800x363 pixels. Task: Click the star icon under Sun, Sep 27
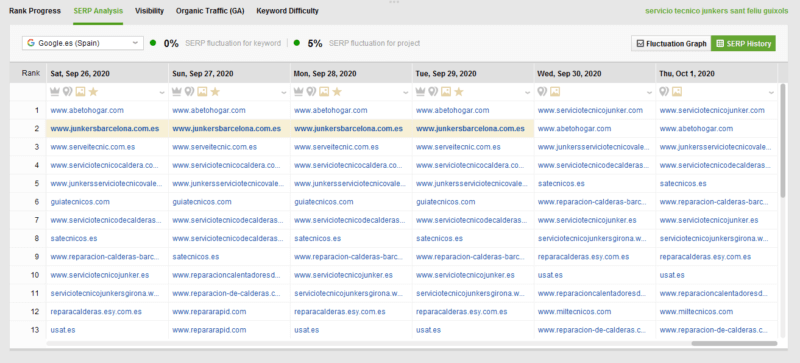[x=215, y=92]
